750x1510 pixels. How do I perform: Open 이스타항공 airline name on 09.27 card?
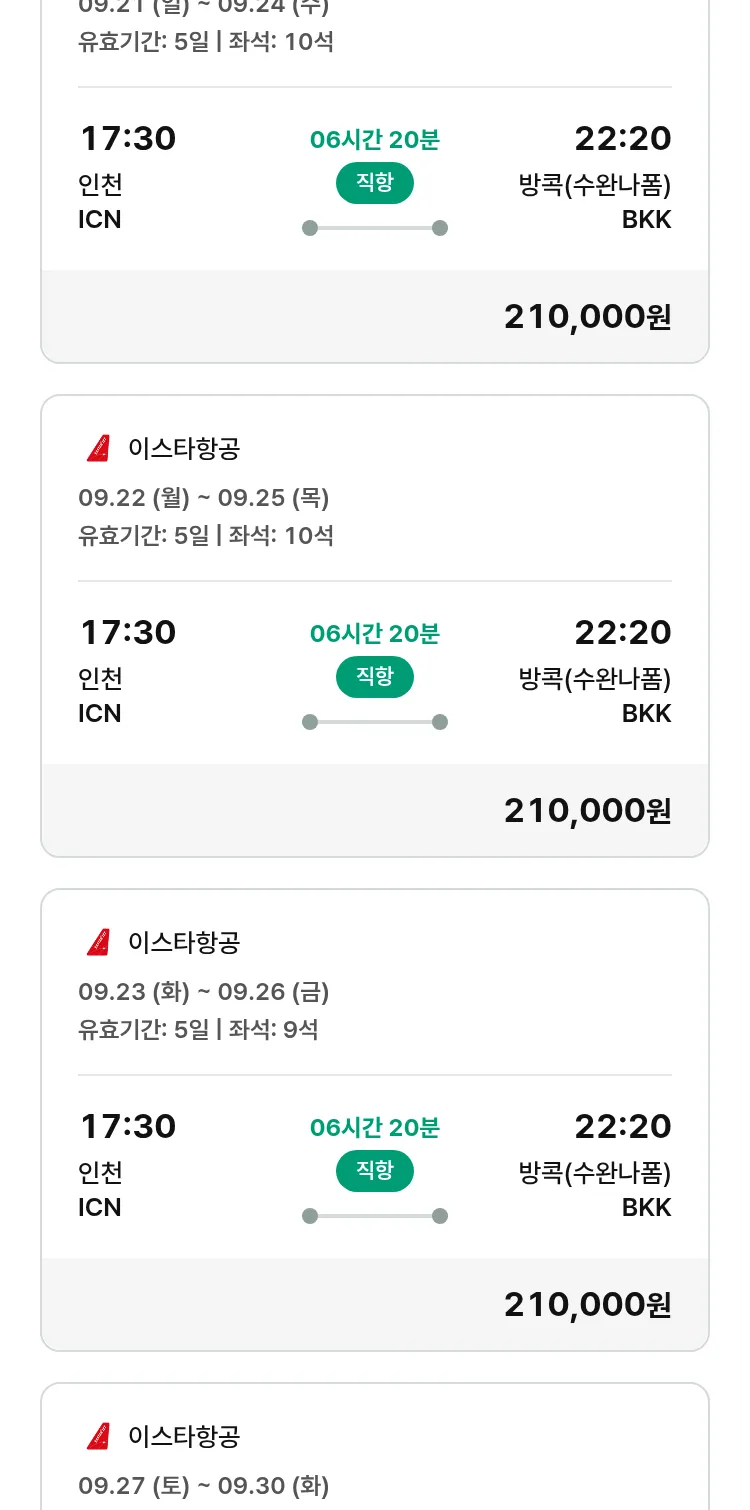point(184,1436)
